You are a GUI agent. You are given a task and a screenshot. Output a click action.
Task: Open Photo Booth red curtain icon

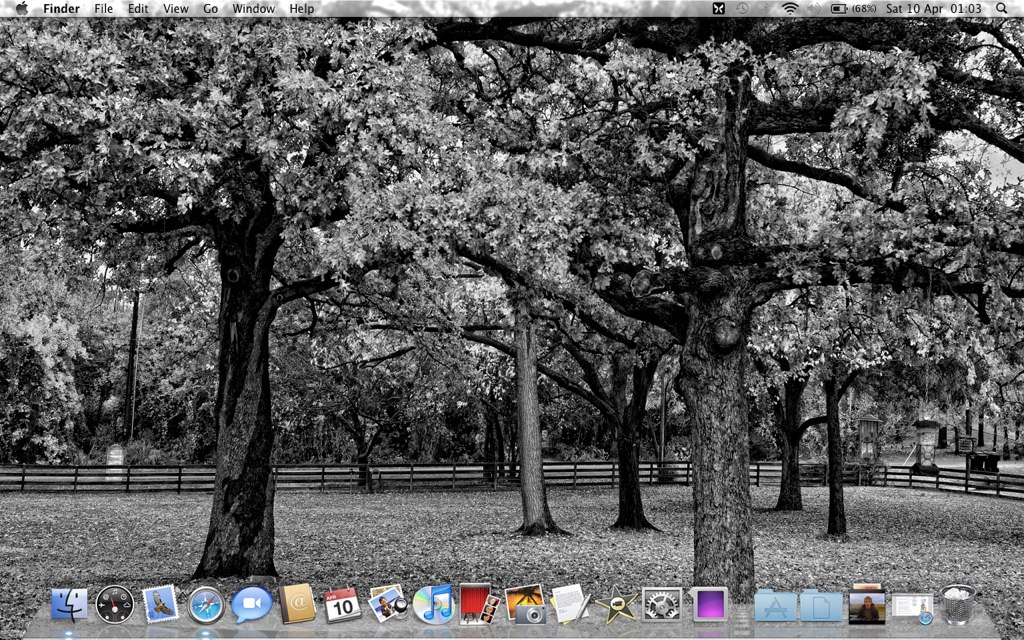[x=478, y=604]
